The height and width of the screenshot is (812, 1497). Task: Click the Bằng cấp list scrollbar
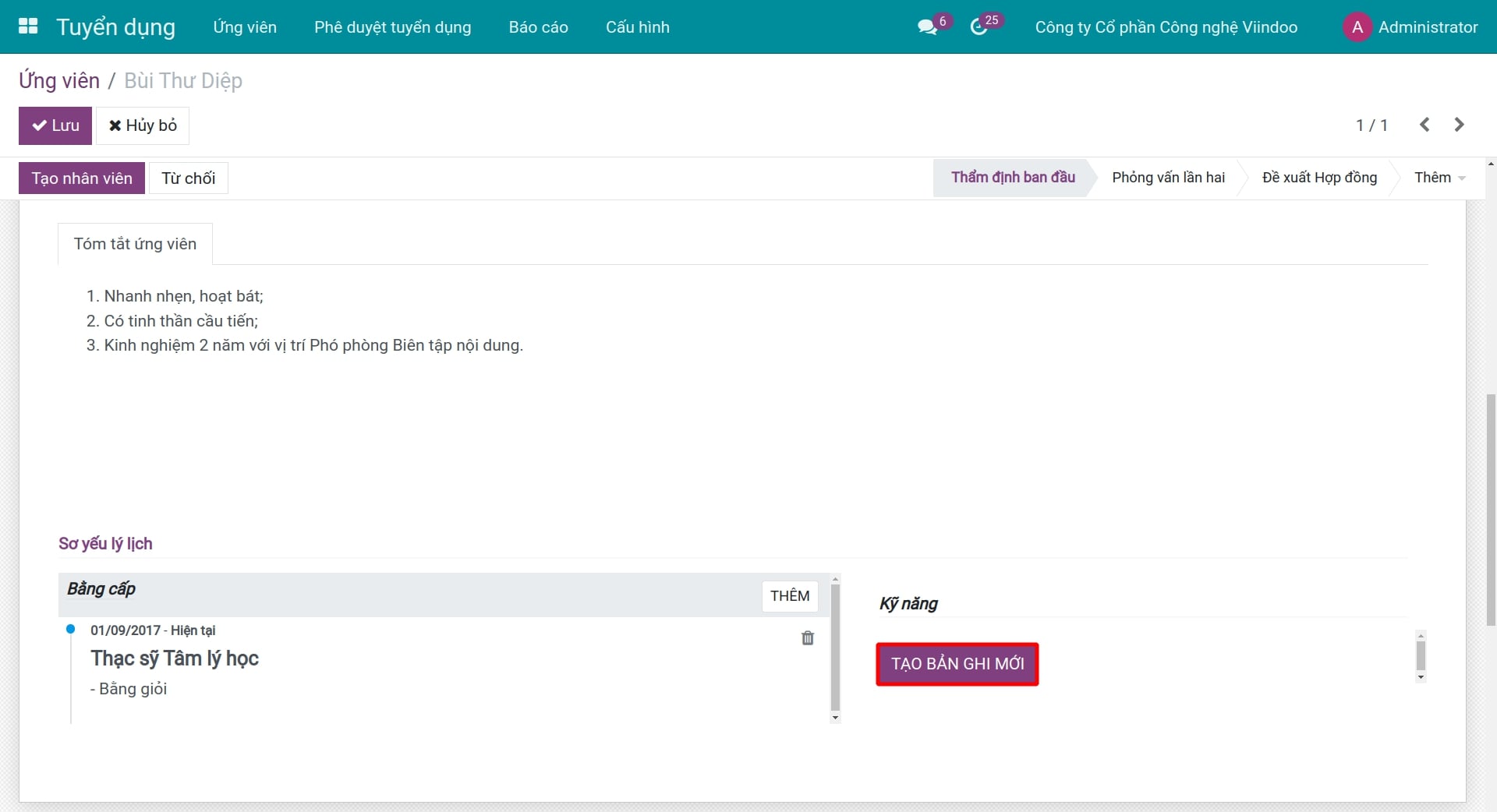click(835, 648)
